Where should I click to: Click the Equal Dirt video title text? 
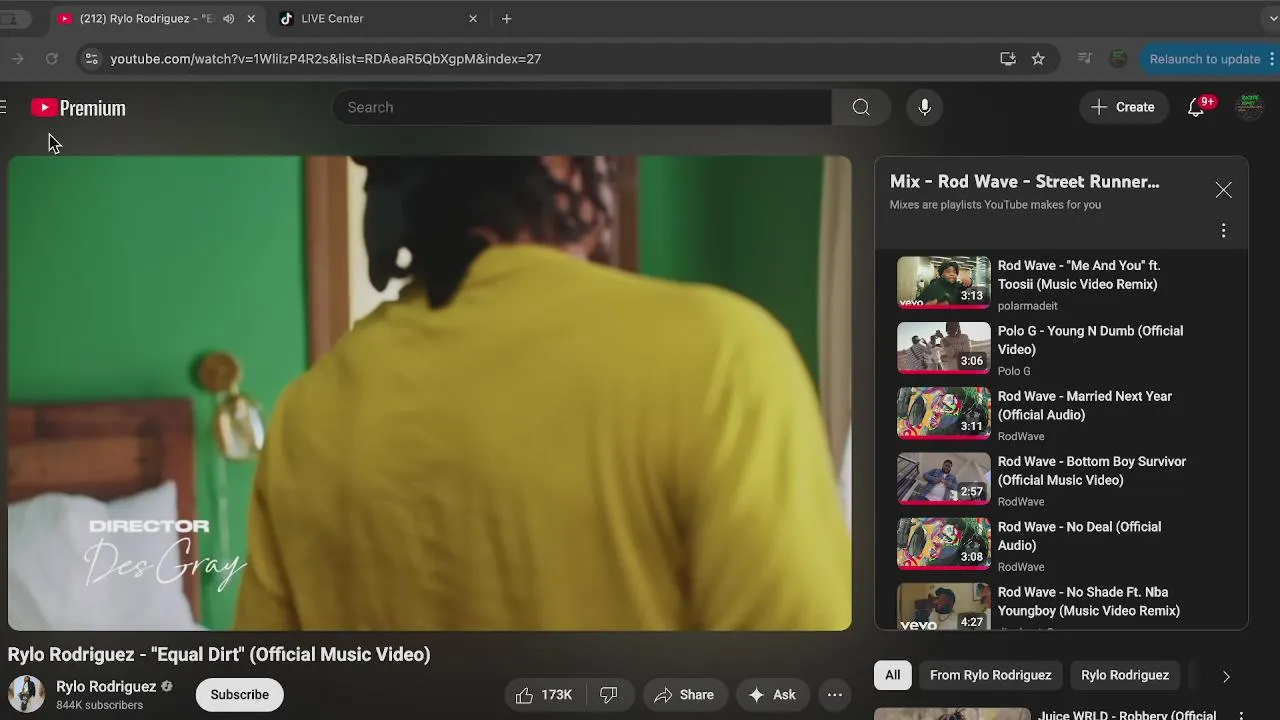click(x=219, y=654)
